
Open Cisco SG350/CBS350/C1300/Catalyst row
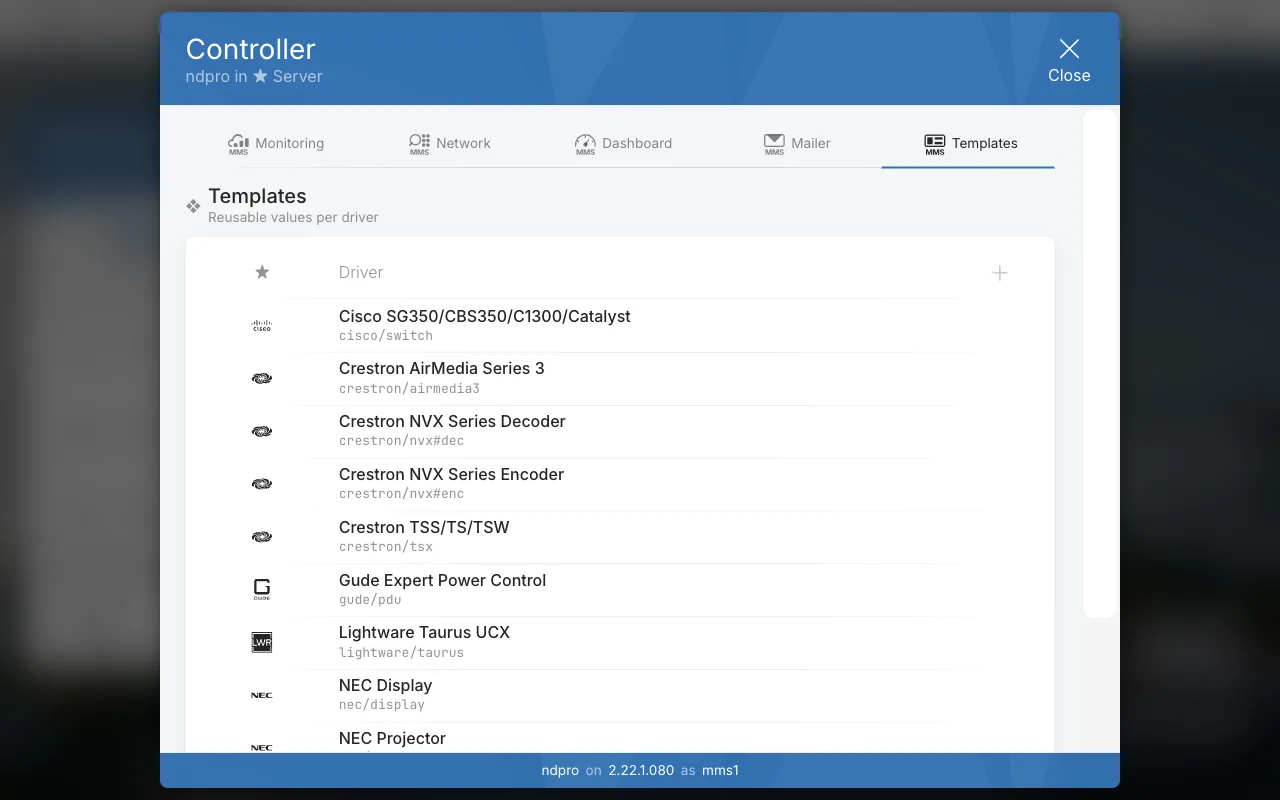[x=620, y=326]
